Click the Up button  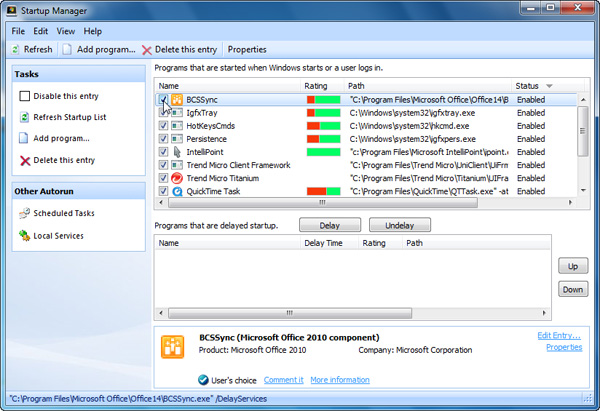tap(573, 266)
